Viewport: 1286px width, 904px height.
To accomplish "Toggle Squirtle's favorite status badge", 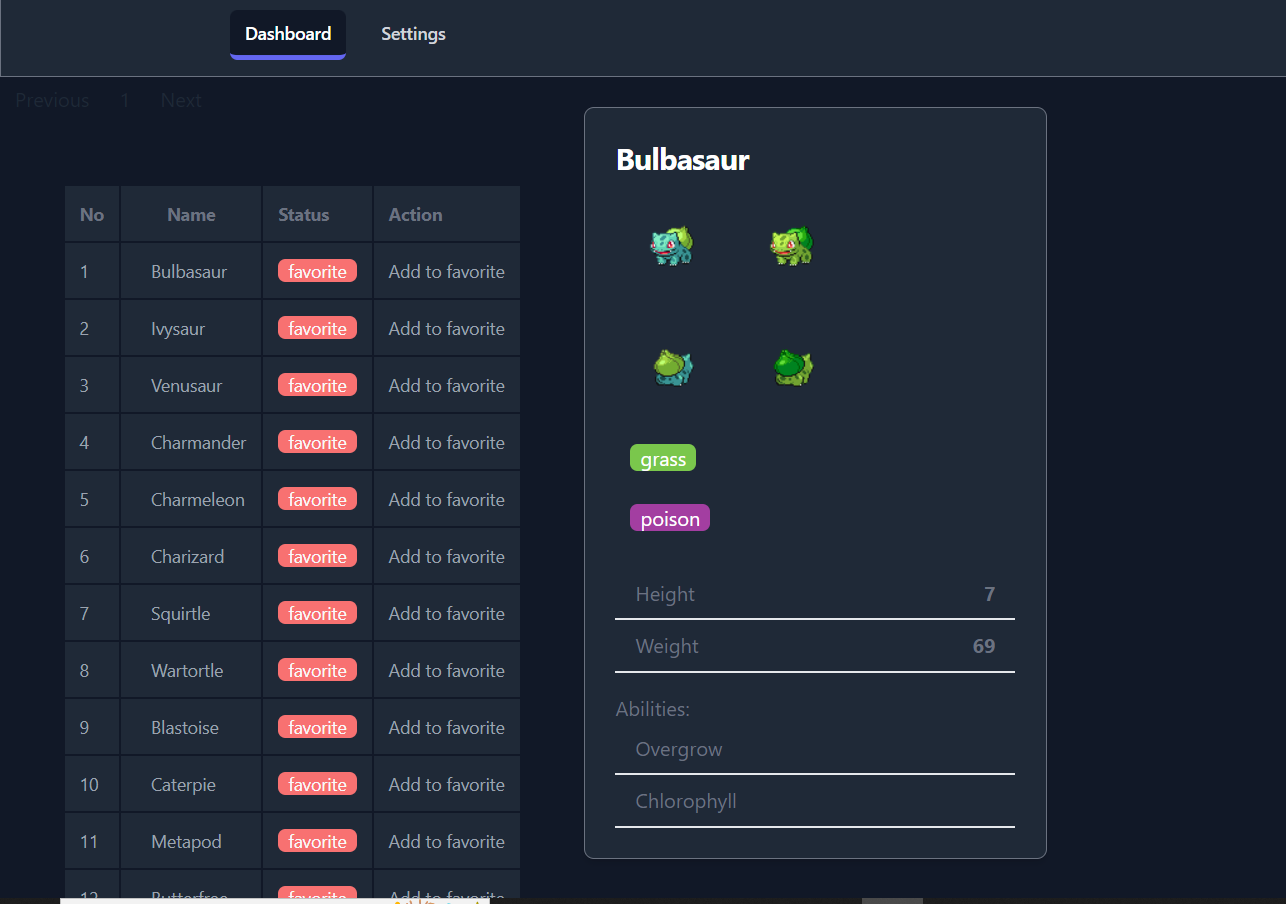I will (x=317, y=613).
